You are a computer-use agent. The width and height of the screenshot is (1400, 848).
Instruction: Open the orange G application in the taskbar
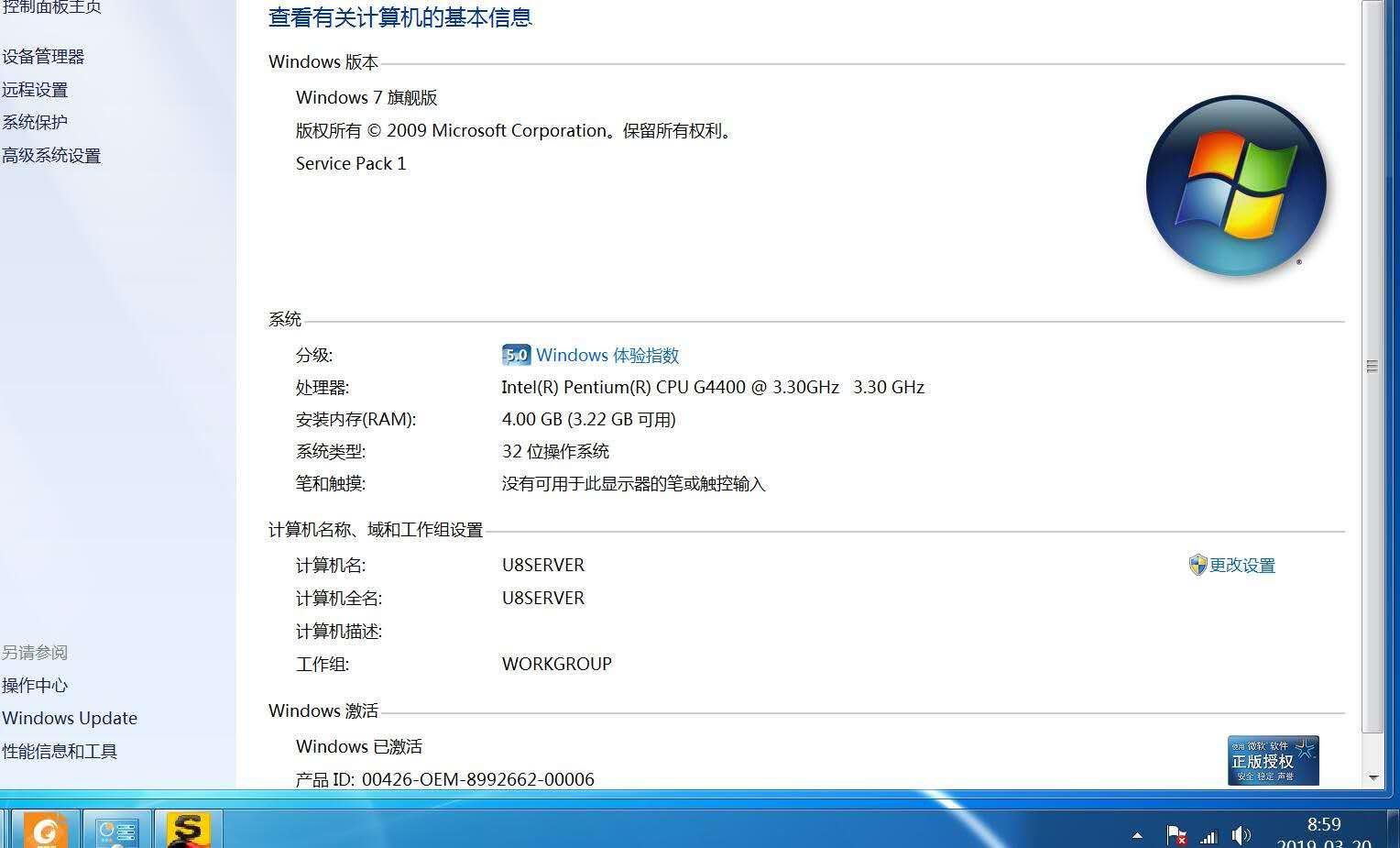(x=45, y=830)
